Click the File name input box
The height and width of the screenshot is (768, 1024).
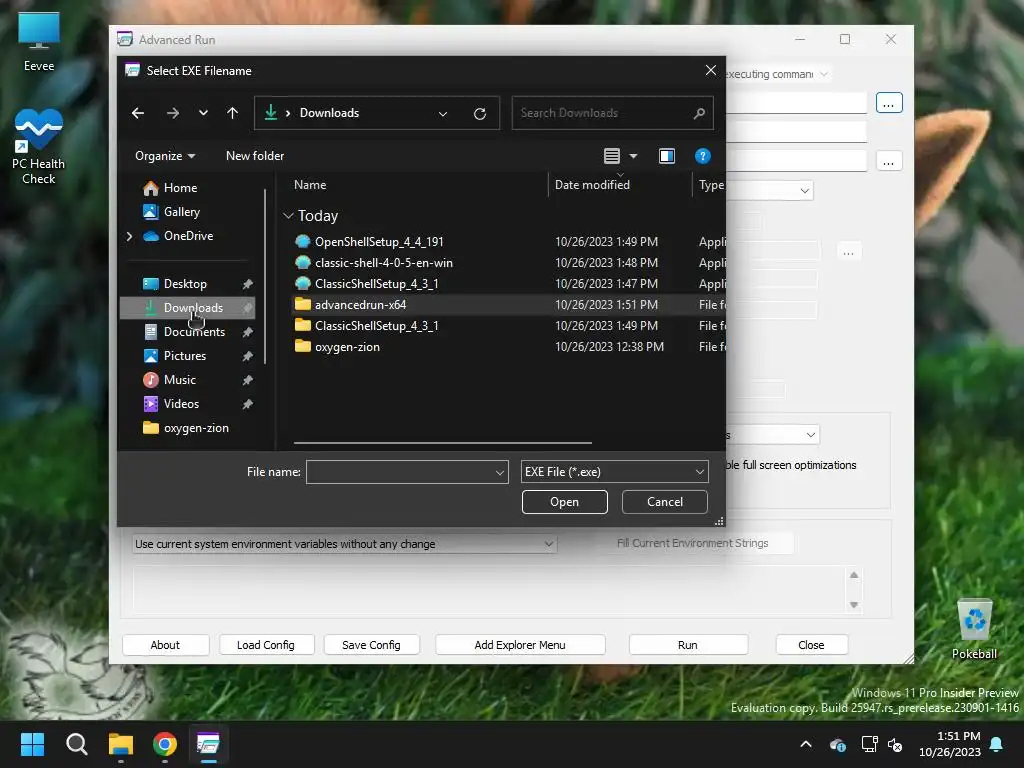[399, 472]
